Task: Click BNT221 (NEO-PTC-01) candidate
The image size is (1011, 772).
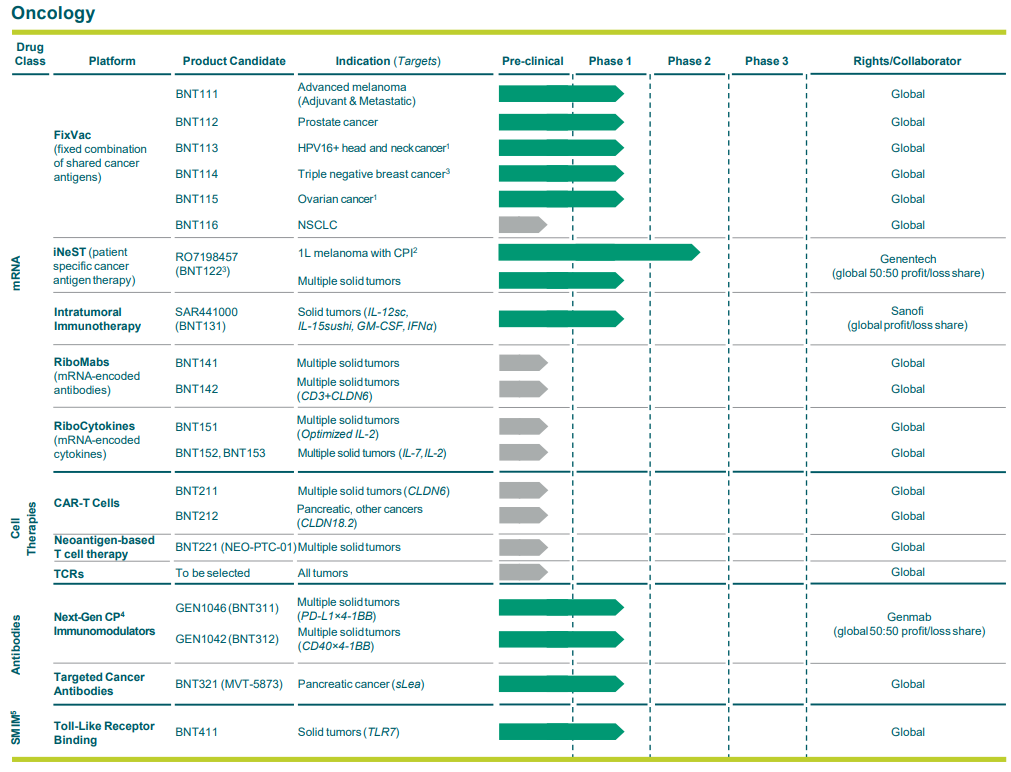Action: pyautogui.click(x=235, y=547)
